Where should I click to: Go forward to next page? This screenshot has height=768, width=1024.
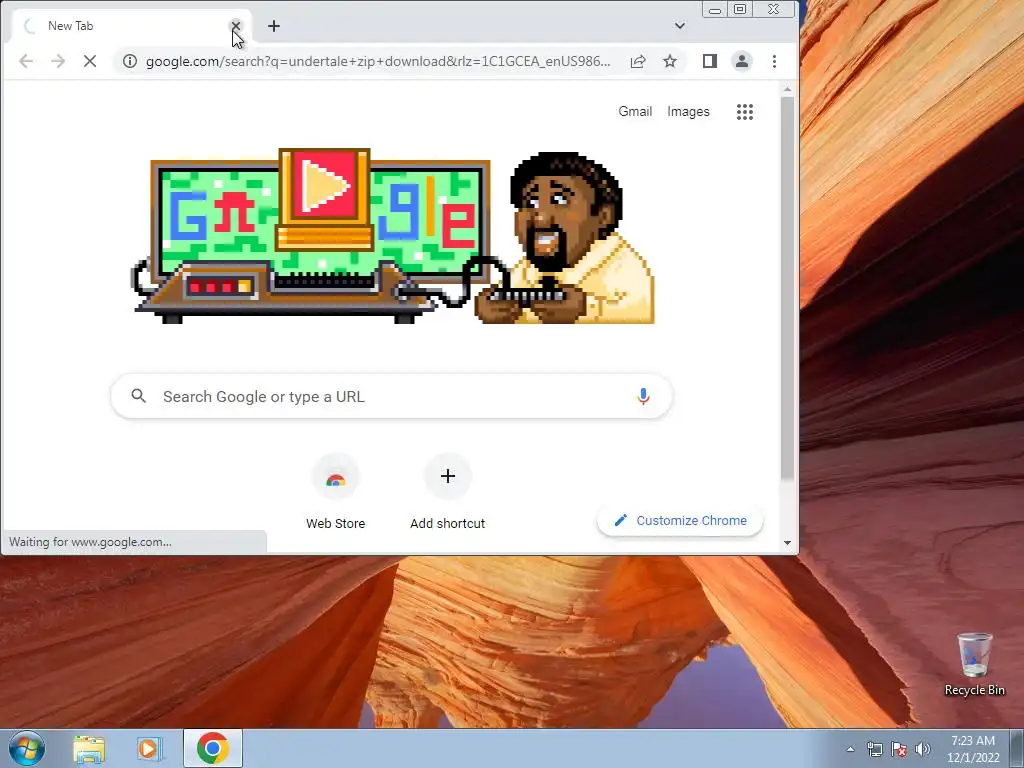[x=58, y=61]
